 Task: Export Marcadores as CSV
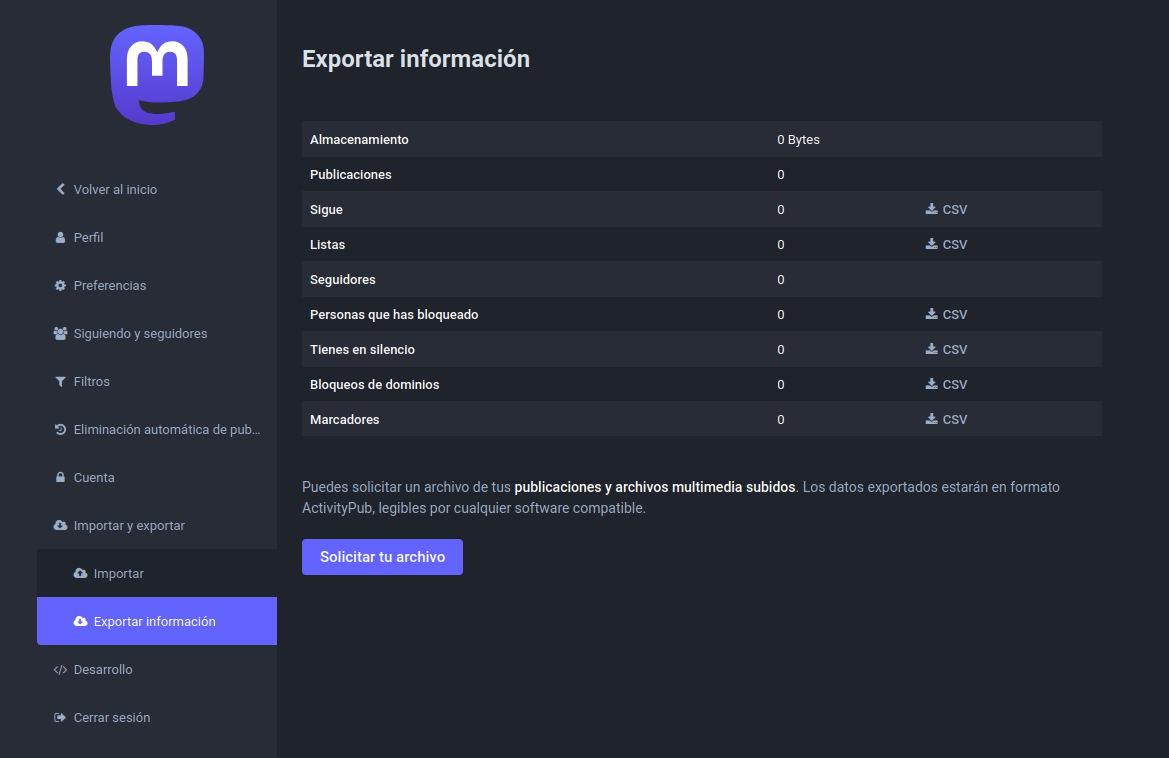946,420
